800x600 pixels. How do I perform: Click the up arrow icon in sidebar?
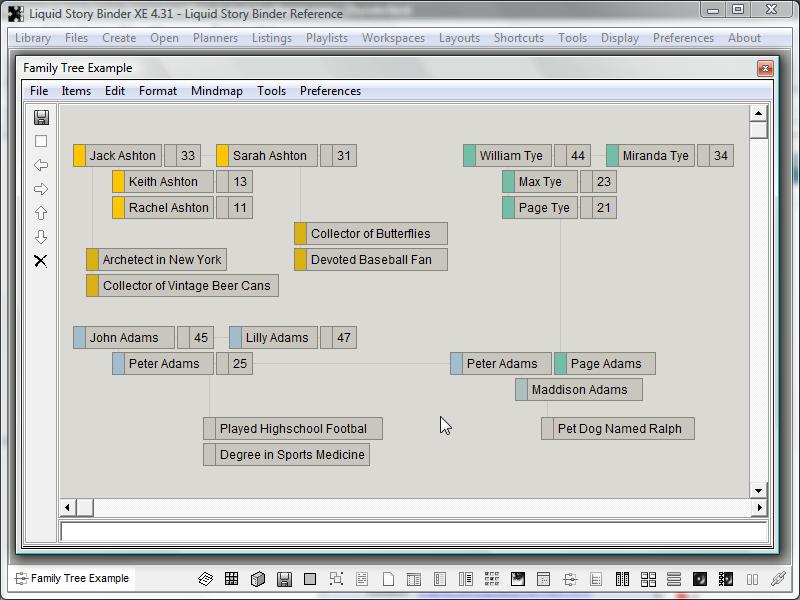coord(41,213)
